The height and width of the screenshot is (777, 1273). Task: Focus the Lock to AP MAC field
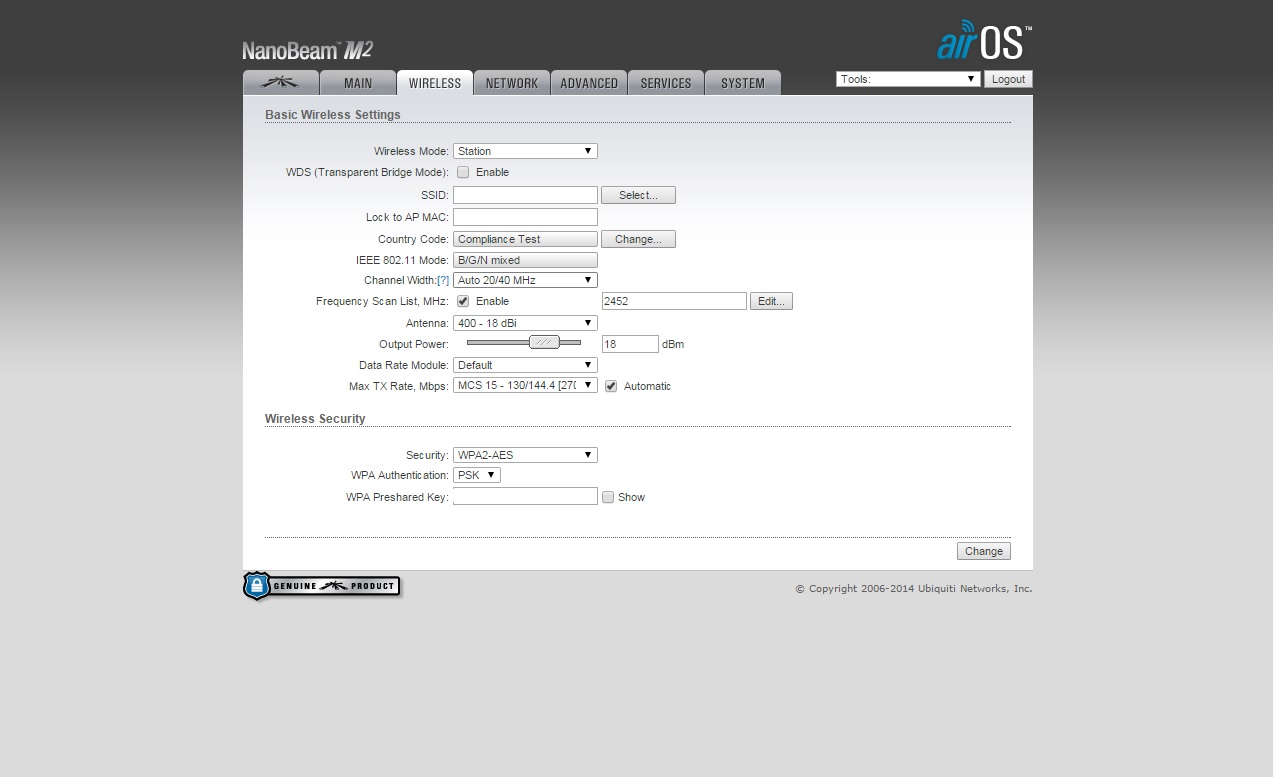click(525, 217)
